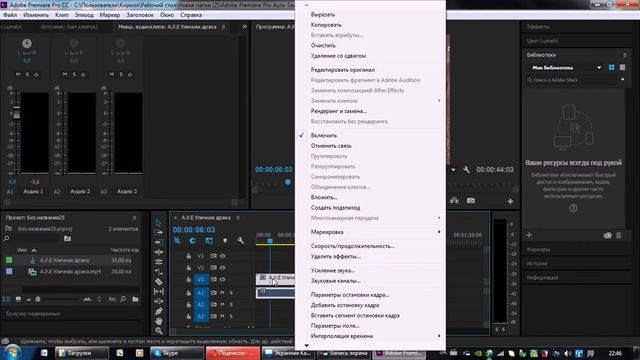Select the Razor tool

click(x=159, y=282)
